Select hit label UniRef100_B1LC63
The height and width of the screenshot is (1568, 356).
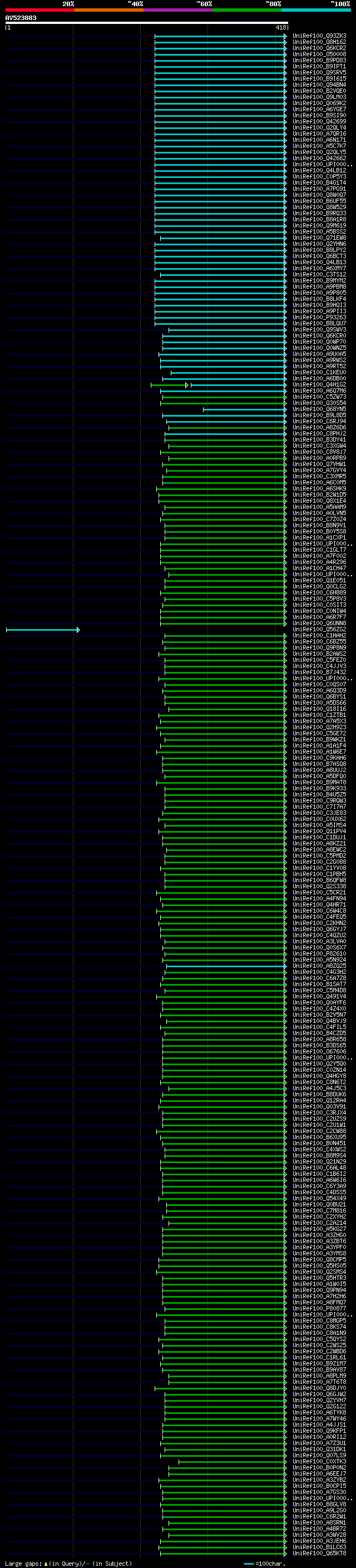click(319, 1547)
